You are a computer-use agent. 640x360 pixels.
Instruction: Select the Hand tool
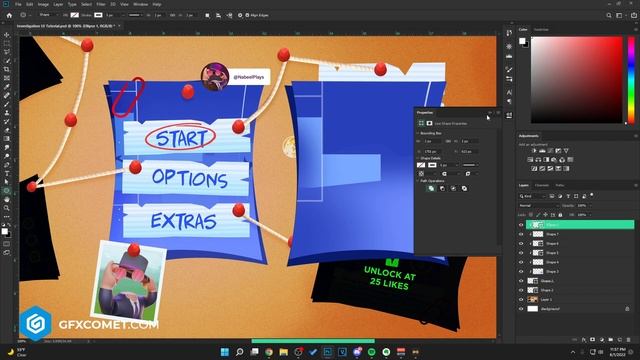coord(7,199)
